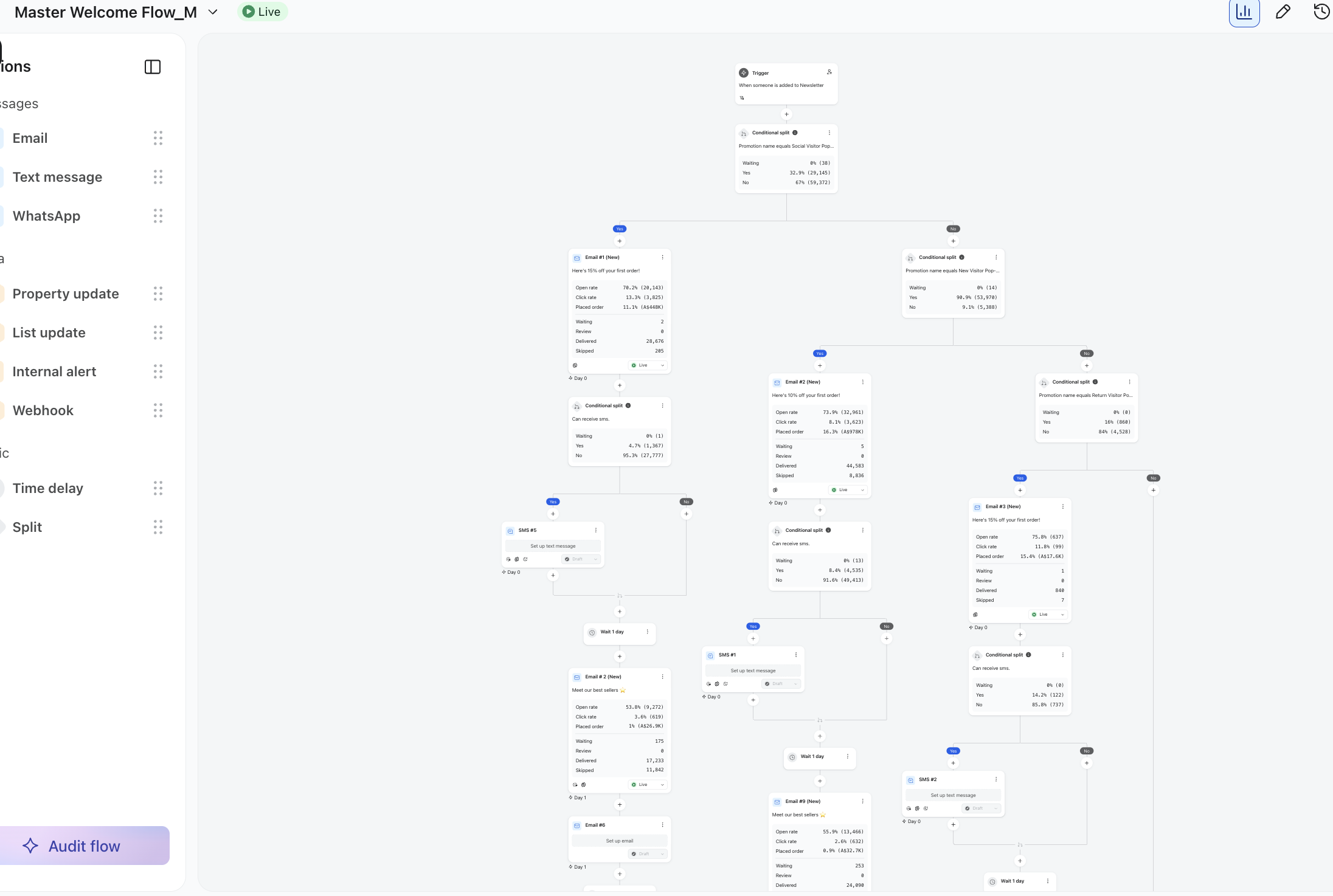This screenshot has height=896, width=1333.
Task: Grab the Text message drag handle
Action: click(x=158, y=177)
